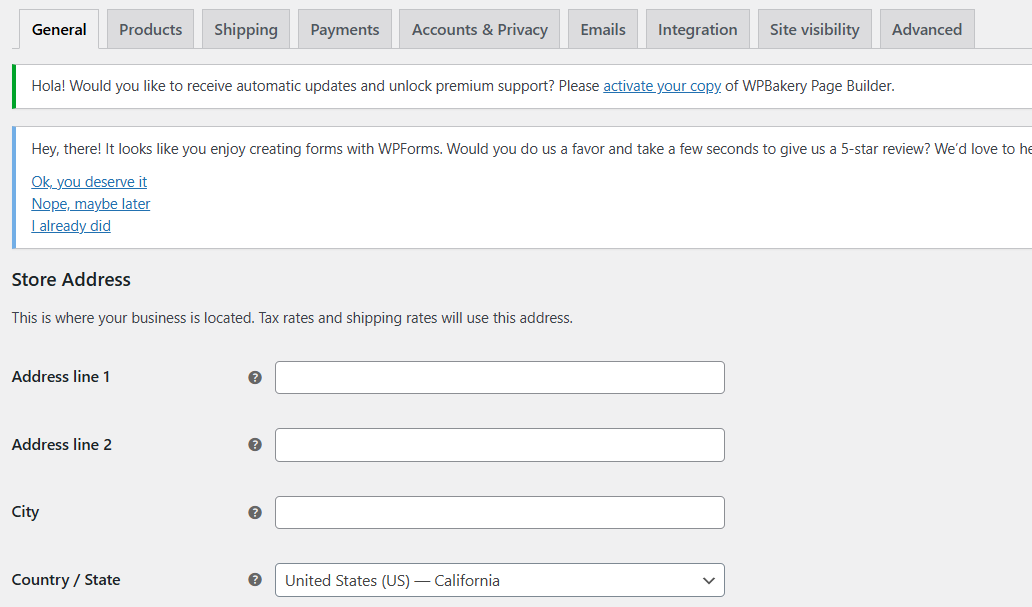
Task: Open the Country / State dropdown
Action: [499, 580]
